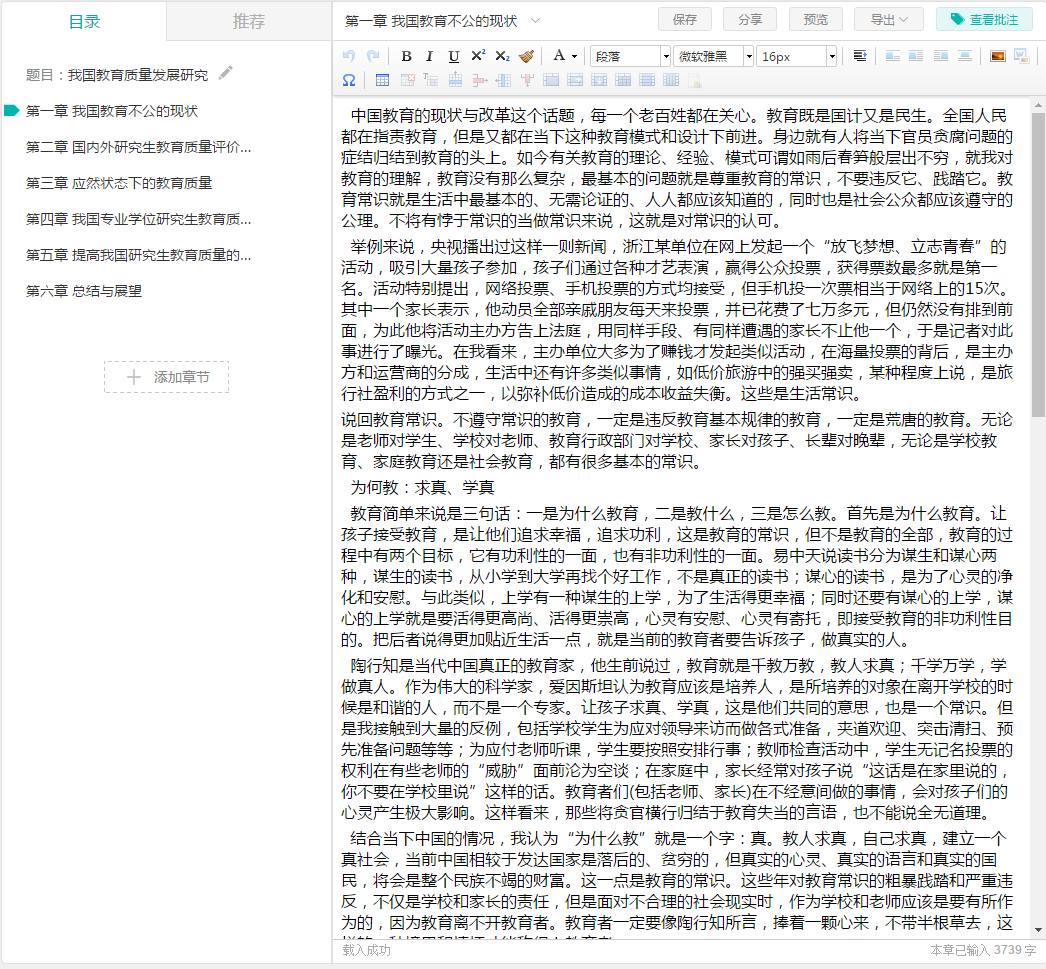This screenshot has height=969, width=1046.
Task: Click the format brush icon
Action: [526, 56]
